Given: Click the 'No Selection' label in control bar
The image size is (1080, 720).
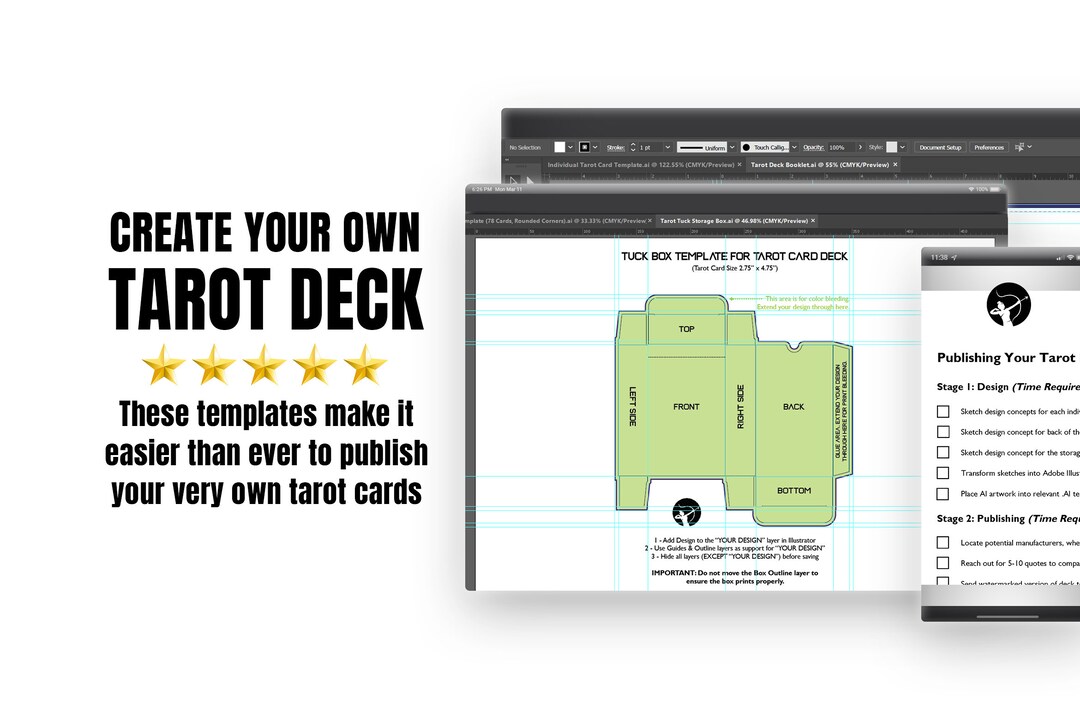Looking at the screenshot, I should (525, 147).
